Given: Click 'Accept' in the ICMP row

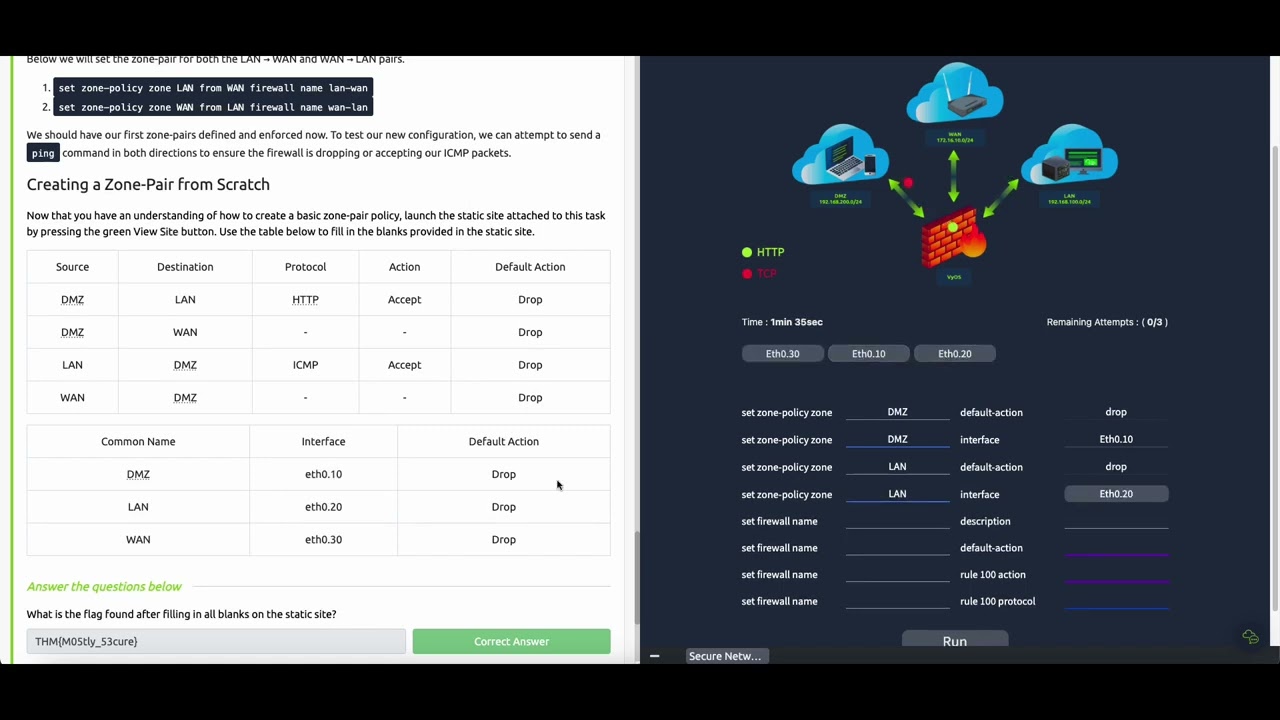Looking at the screenshot, I should (404, 365).
